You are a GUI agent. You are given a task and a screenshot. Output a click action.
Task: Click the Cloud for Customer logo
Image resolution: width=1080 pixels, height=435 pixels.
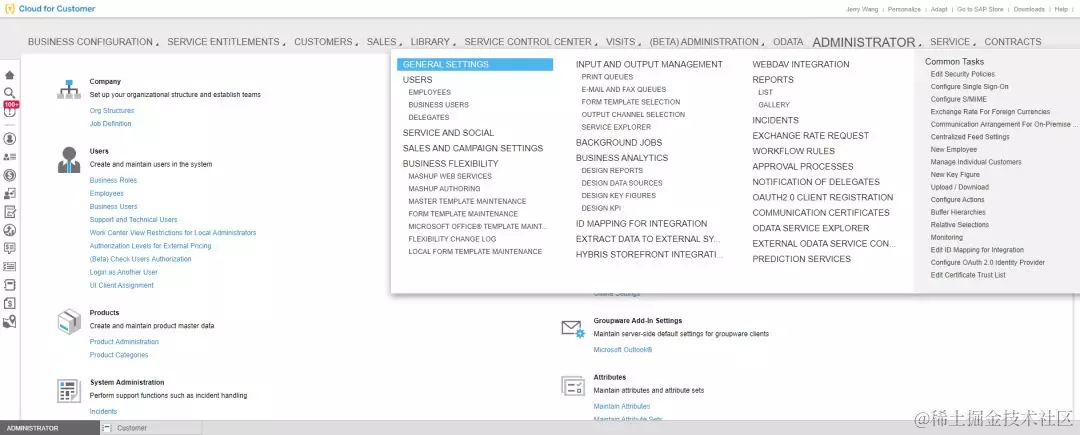coord(50,9)
